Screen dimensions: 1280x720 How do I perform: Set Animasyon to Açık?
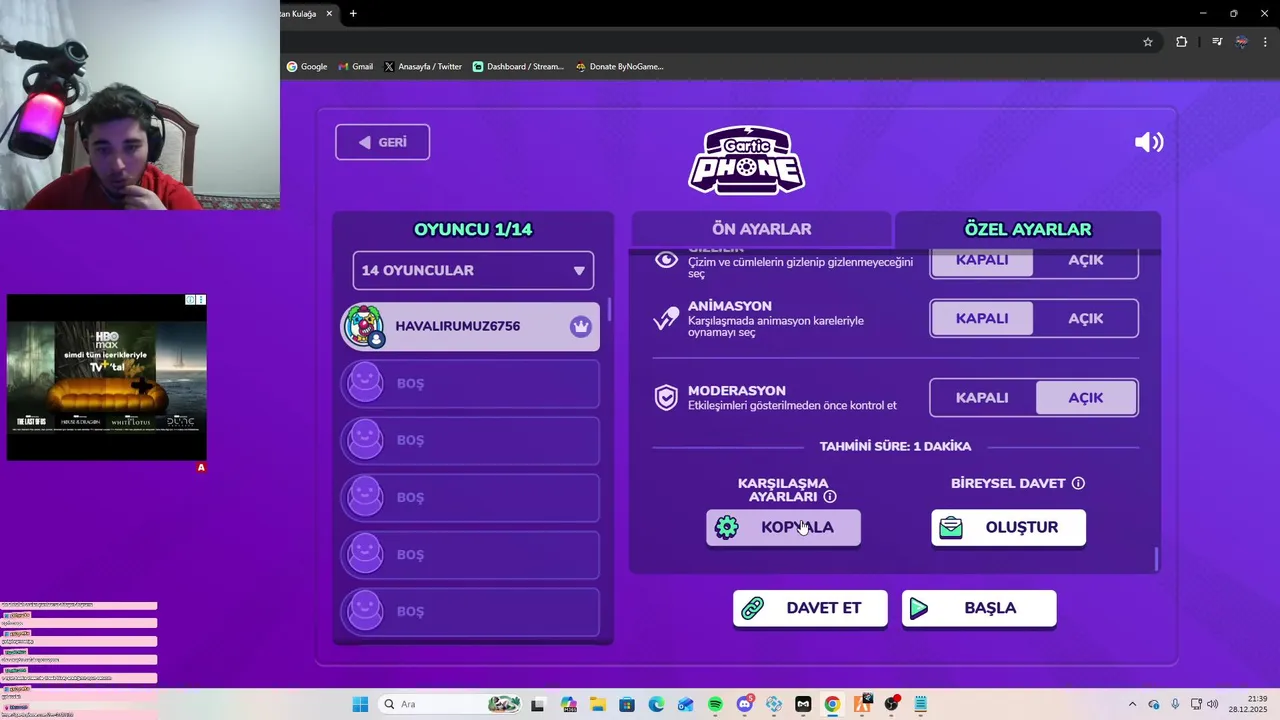point(1085,318)
